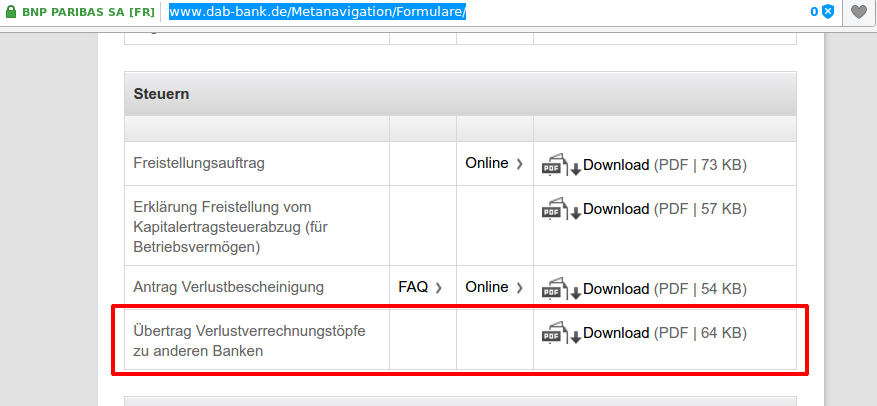The image size is (877, 406).
Task: Open the blue shield tracker-blocker icon
Action: tap(827, 12)
